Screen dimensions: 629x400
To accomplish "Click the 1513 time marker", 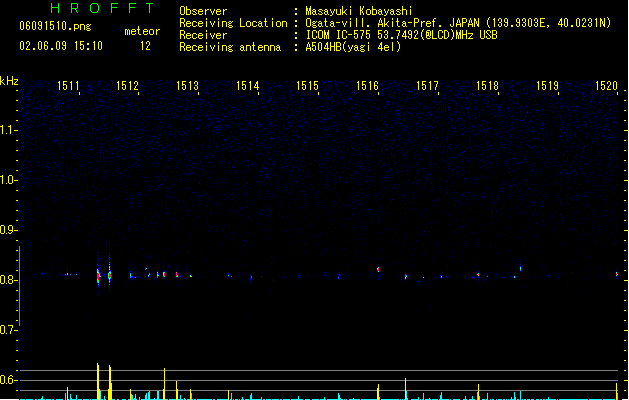I will 187,86.
